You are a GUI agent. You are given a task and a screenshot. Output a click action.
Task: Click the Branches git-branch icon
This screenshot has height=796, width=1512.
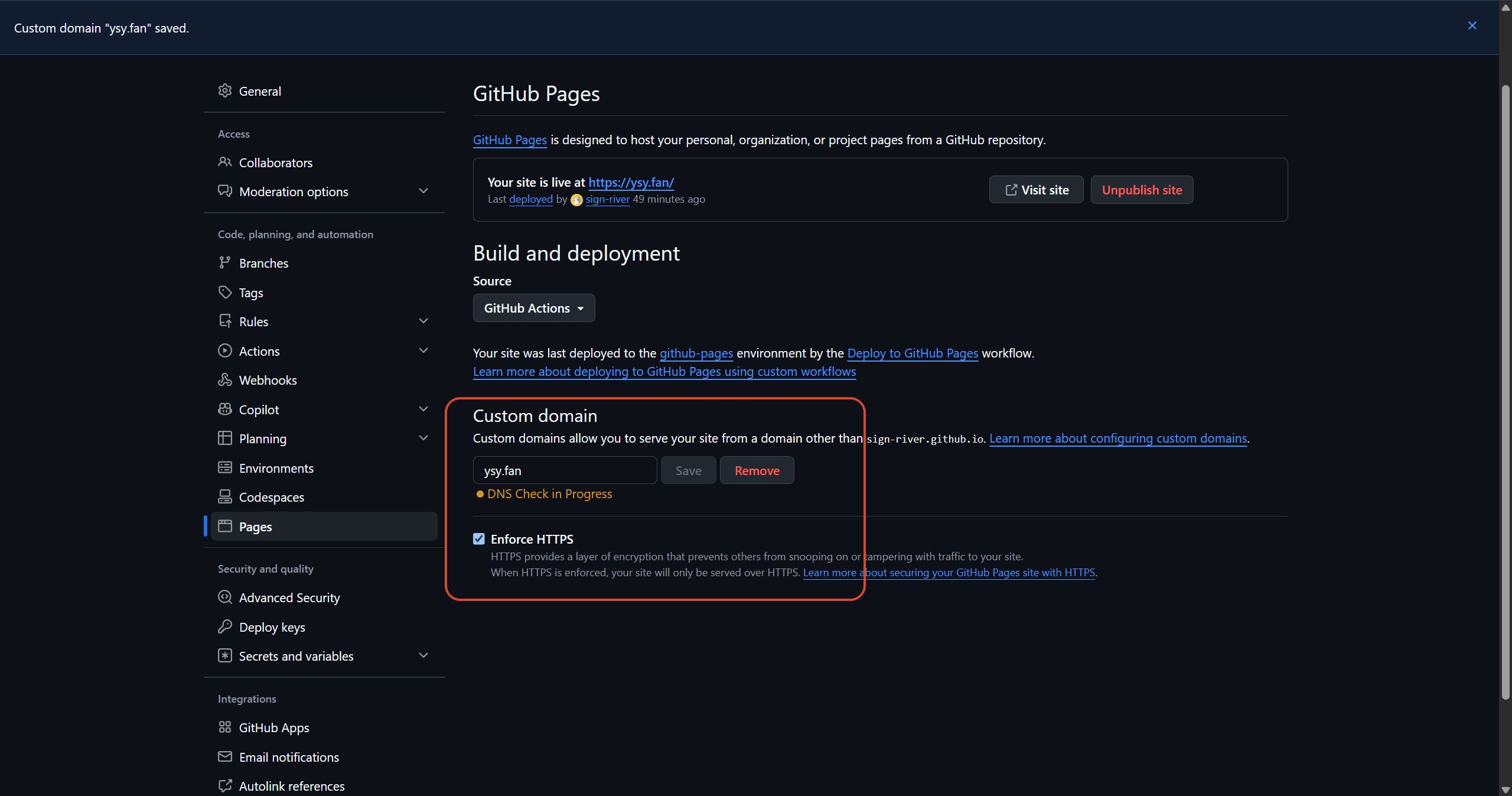(x=225, y=262)
